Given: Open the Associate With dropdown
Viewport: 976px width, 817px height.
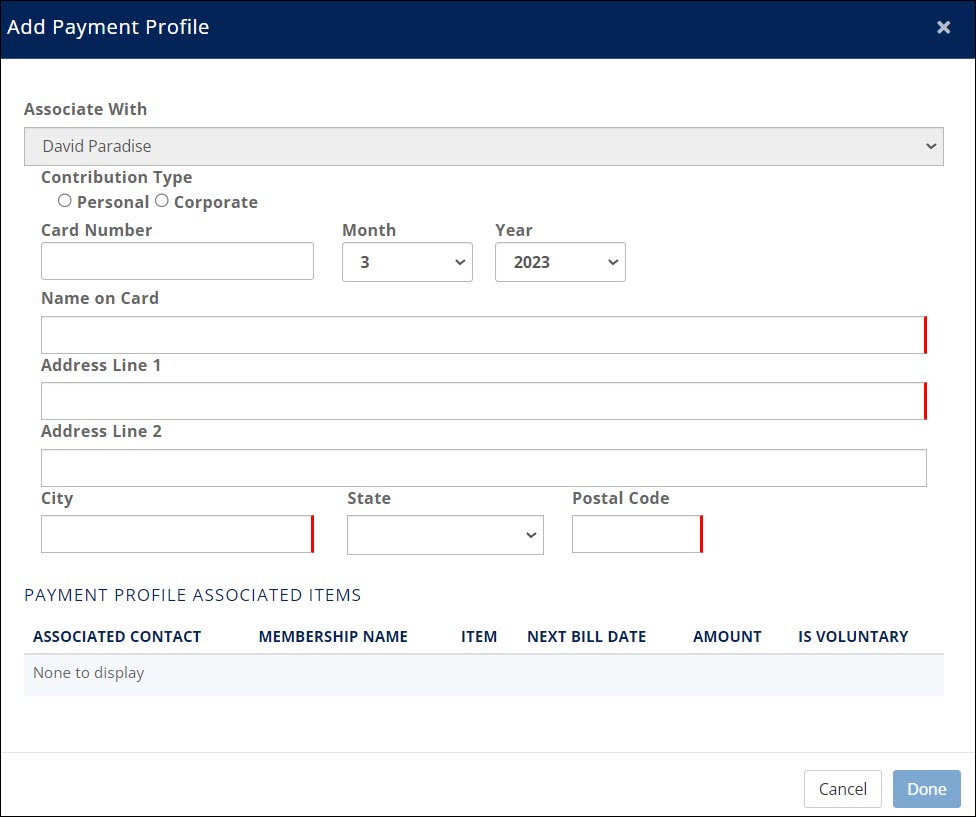Looking at the screenshot, I should (x=483, y=146).
